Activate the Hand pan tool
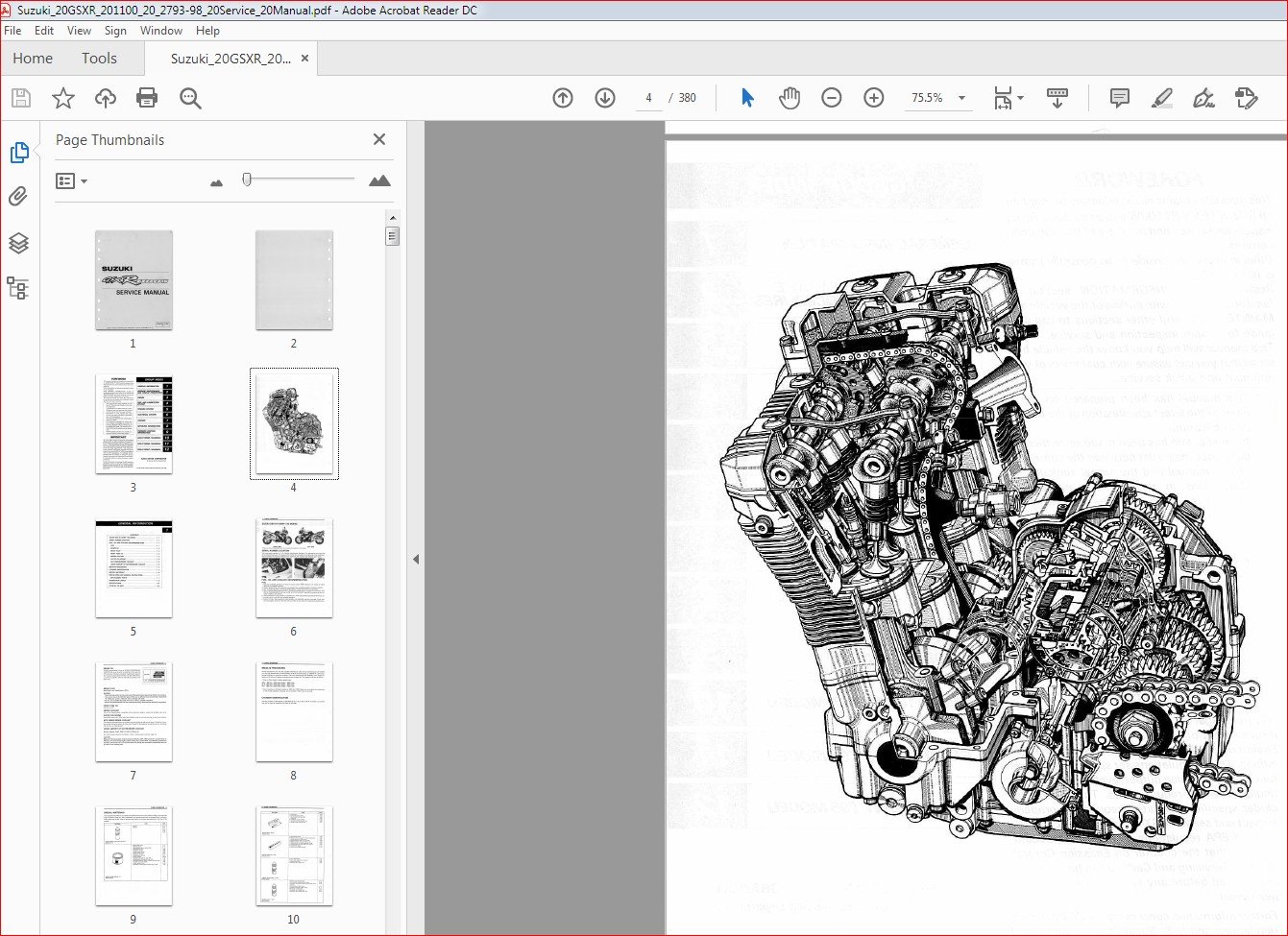 [x=790, y=98]
